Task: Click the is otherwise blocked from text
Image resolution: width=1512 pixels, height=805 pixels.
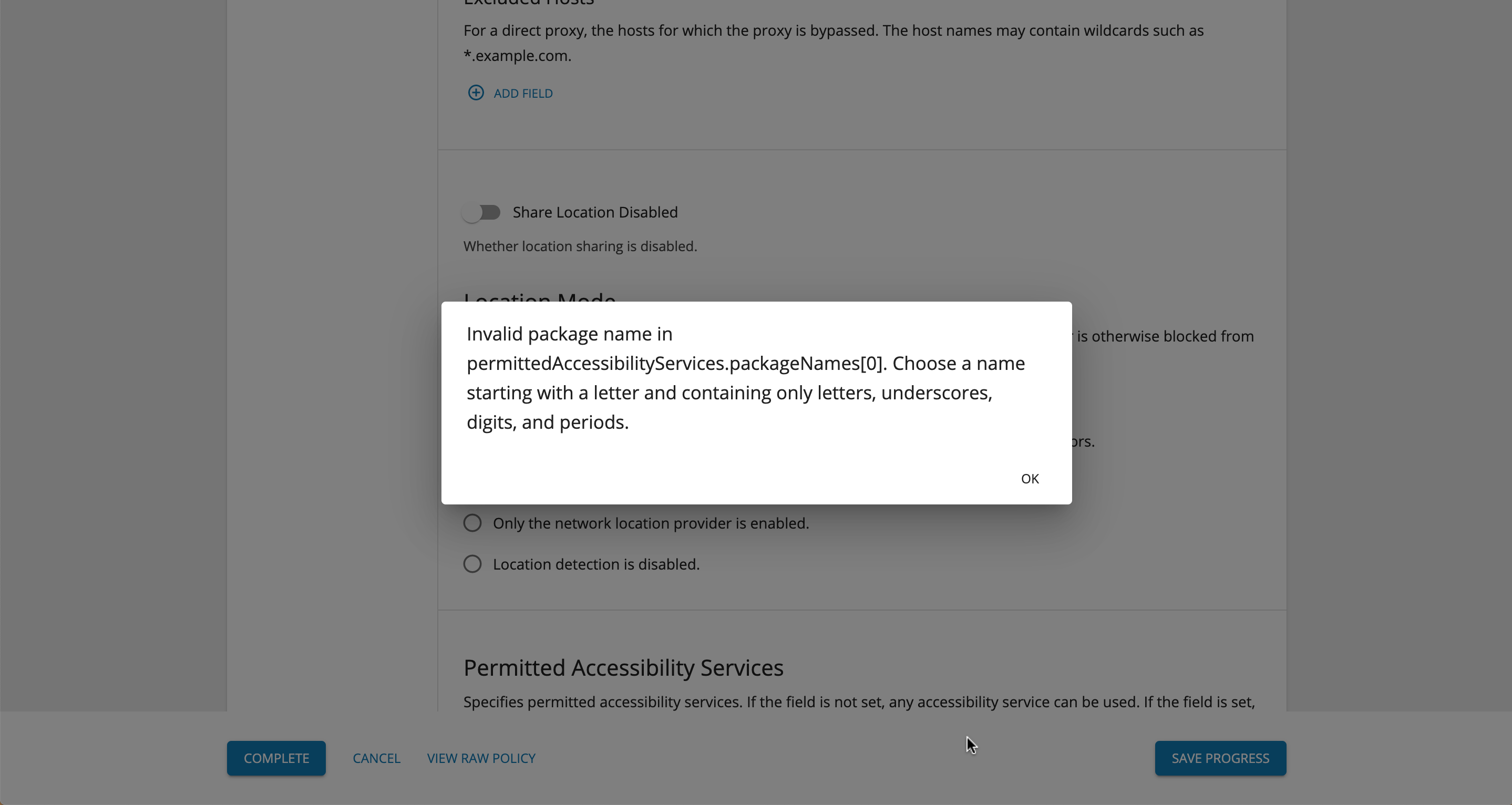Action: (1165, 336)
